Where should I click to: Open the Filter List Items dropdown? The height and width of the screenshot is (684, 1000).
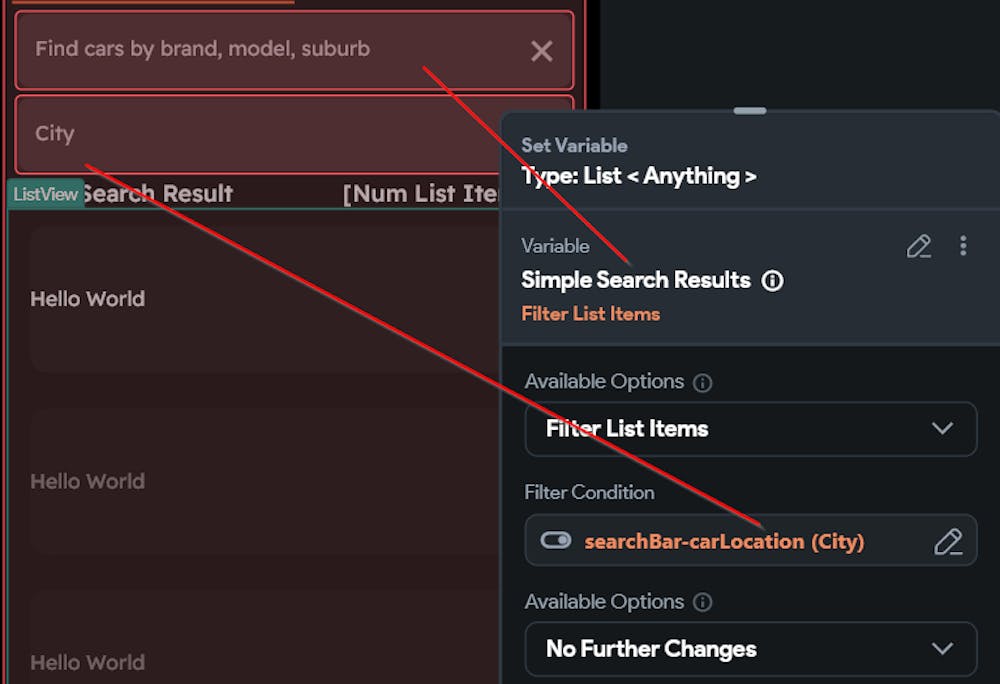pos(750,429)
